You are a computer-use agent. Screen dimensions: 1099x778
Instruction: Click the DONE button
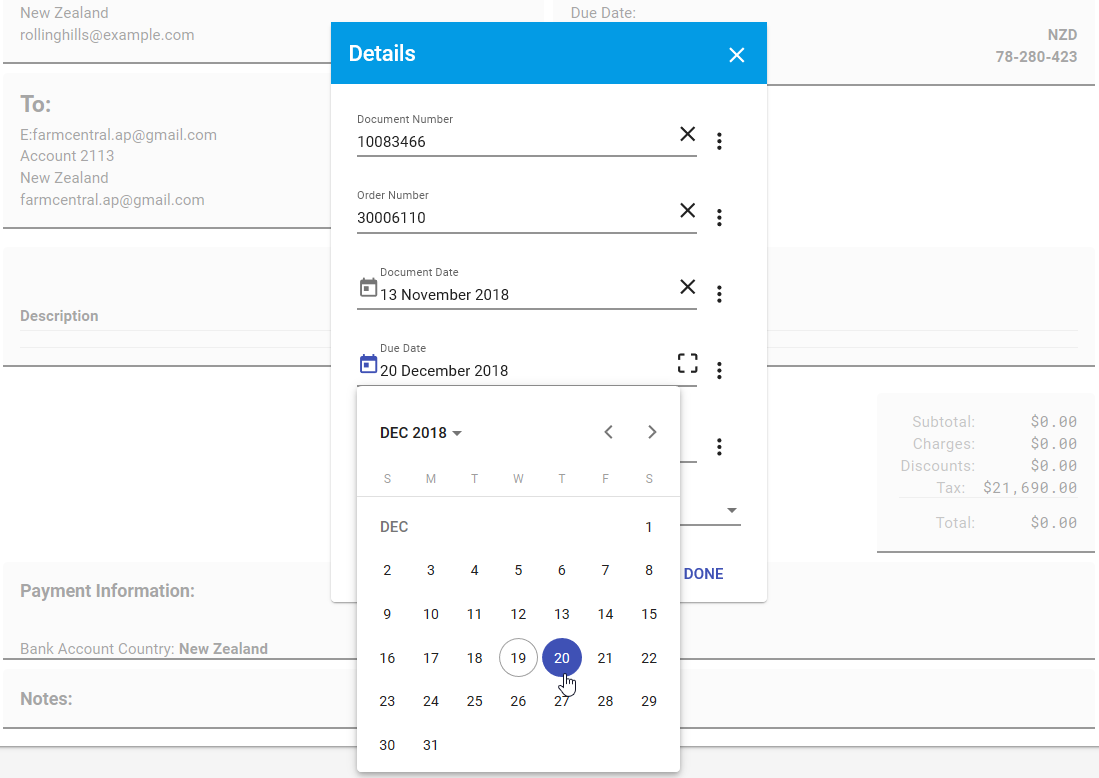click(703, 574)
